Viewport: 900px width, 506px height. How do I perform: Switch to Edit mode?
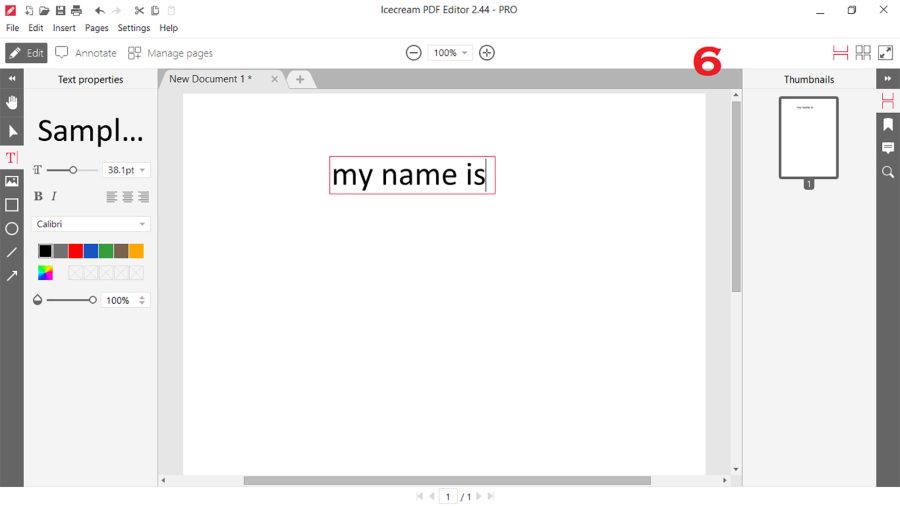click(x=26, y=53)
